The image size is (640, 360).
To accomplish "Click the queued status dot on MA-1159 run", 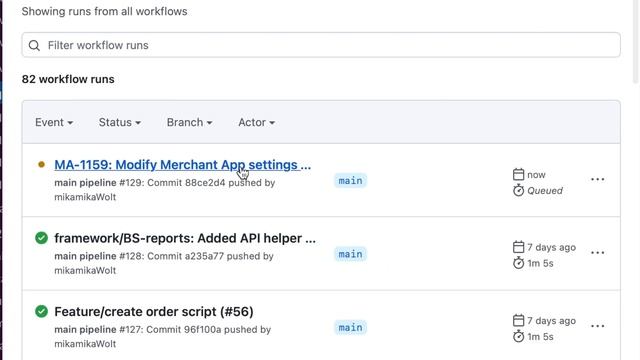I will click(41, 164).
